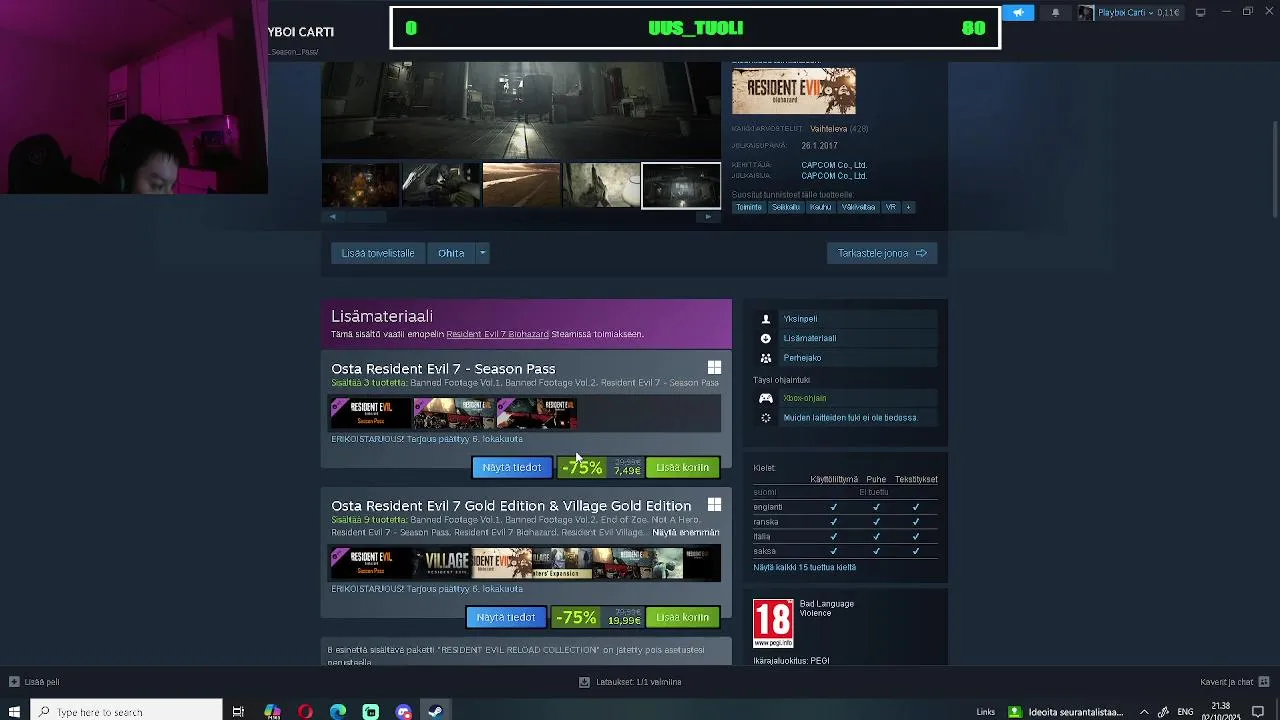Image resolution: width=1280 pixels, height=720 pixels.
Task: Expand the Ohita dropdown arrow
Action: 482,253
